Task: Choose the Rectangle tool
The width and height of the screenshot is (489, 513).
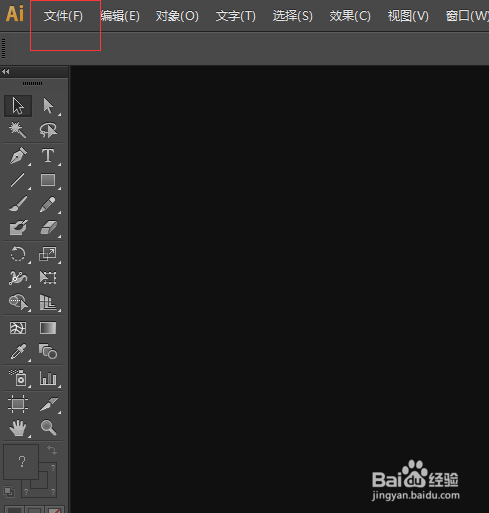Action: pyautogui.click(x=48, y=180)
